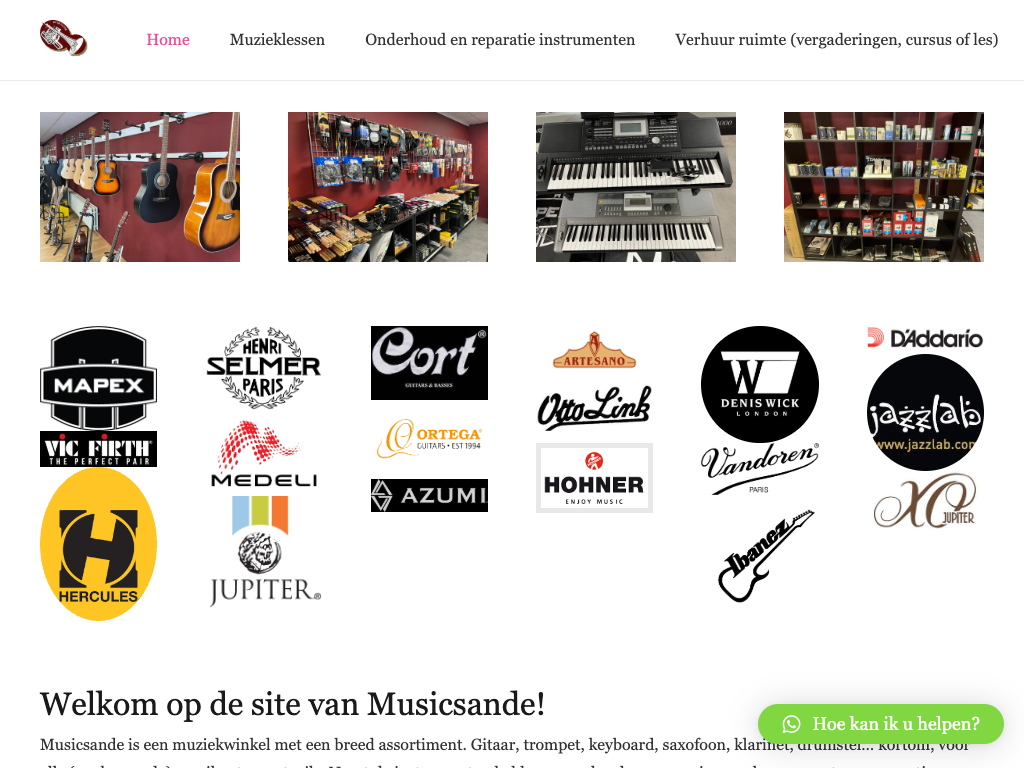
Task: Click the Denis Wick London logo
Action: [760, 384]
